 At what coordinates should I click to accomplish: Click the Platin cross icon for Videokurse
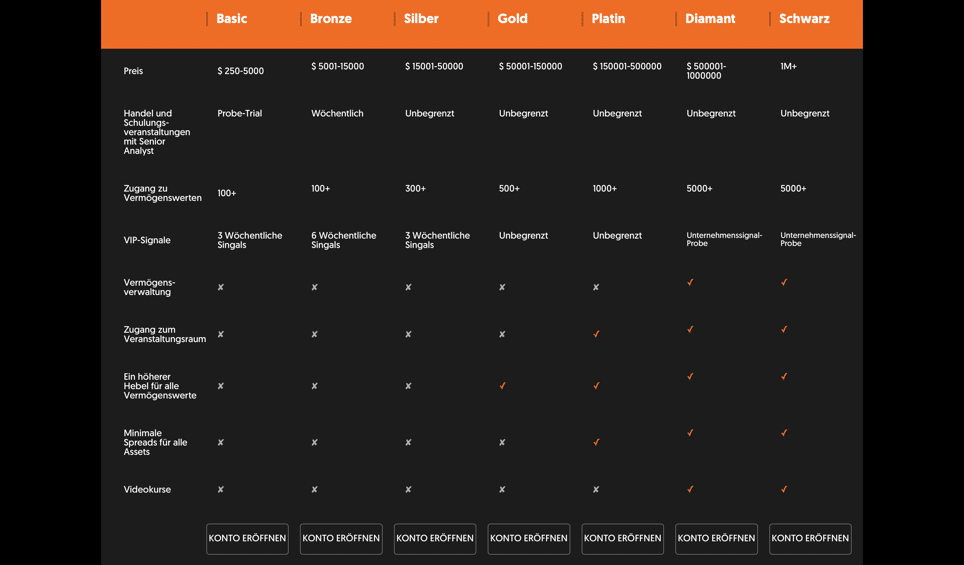tap(596, 490)
